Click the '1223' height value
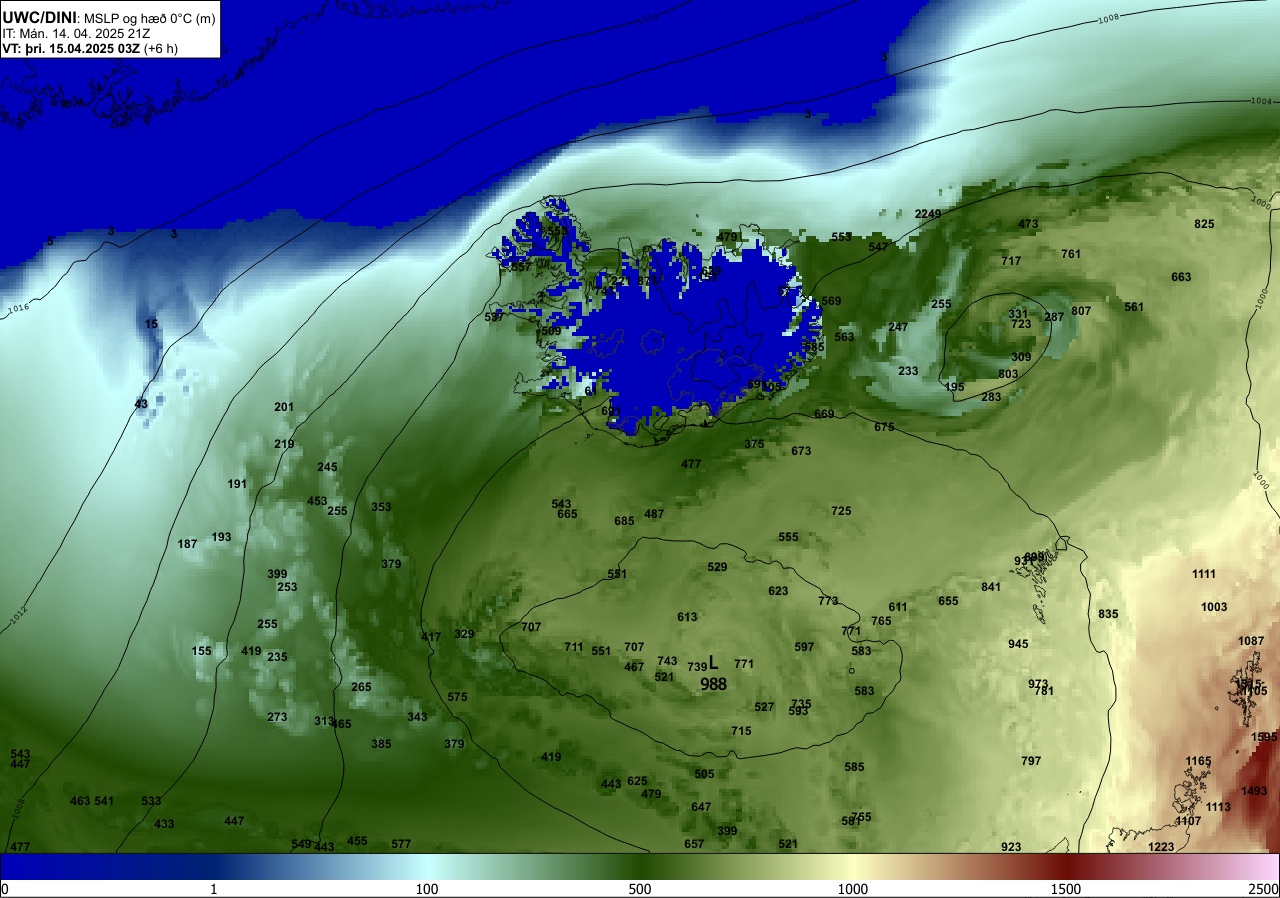 [x=1161, y=847]
